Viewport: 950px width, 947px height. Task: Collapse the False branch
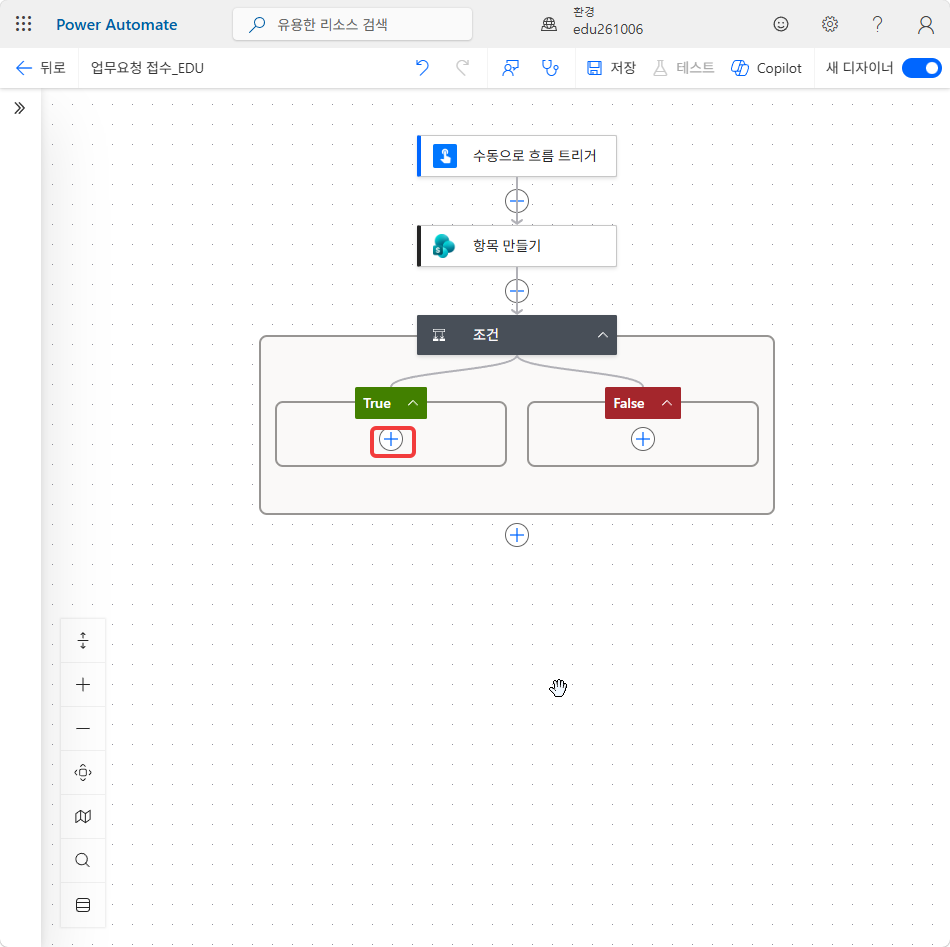(666, 403)
